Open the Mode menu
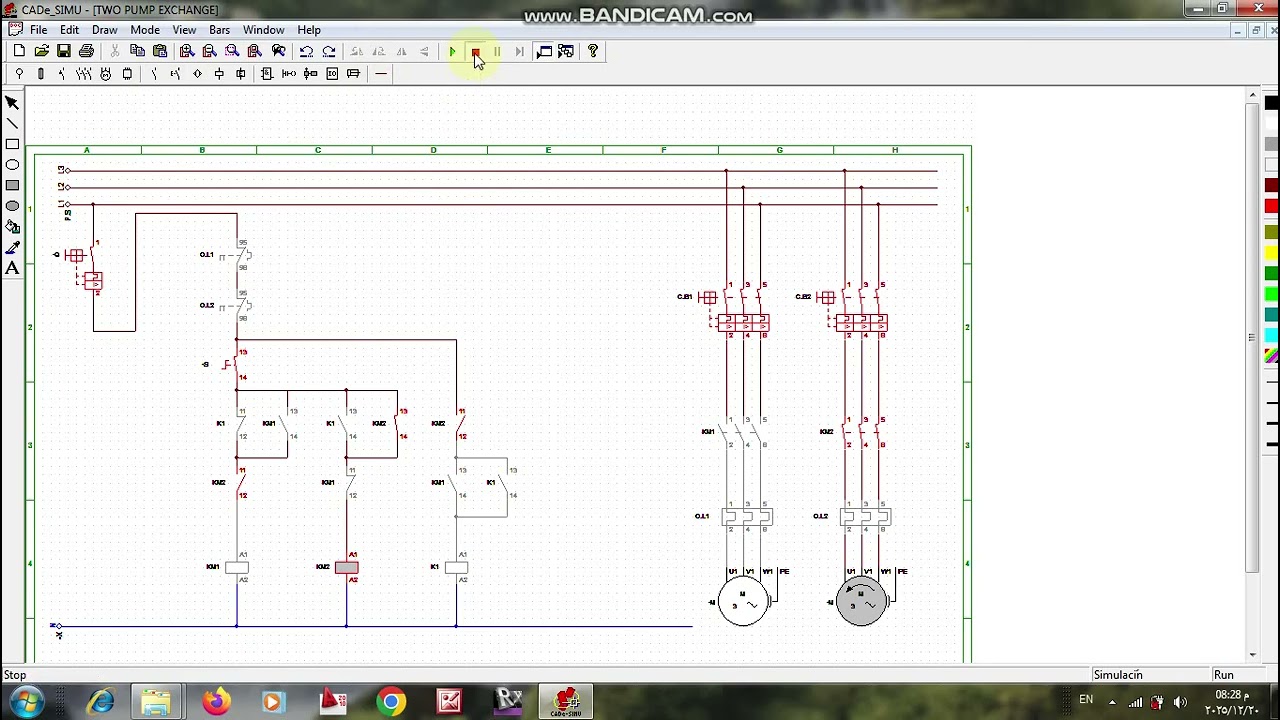The image size is (1280, 720). tap(145, 30)
